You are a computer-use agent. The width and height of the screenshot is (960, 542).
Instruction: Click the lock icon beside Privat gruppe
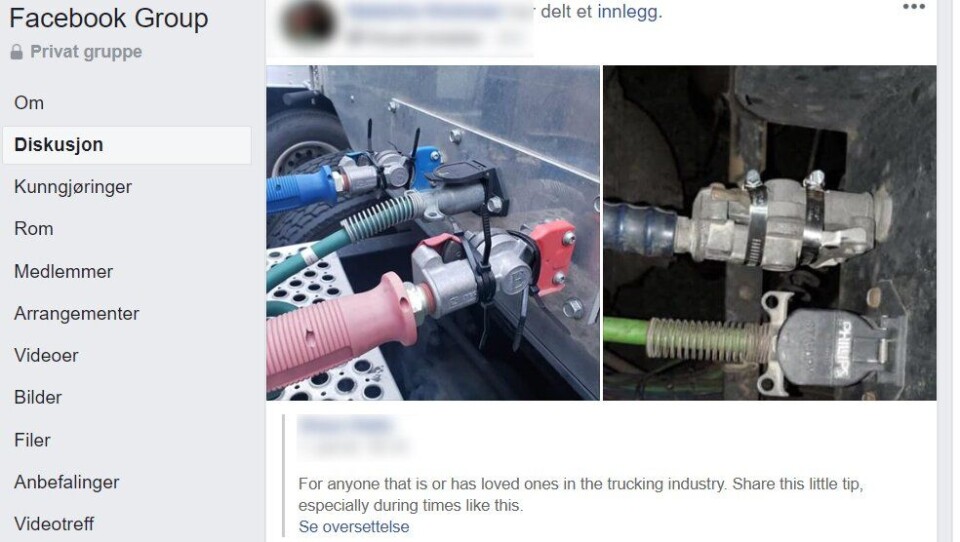pyautogui.click(x=17, y=52)
